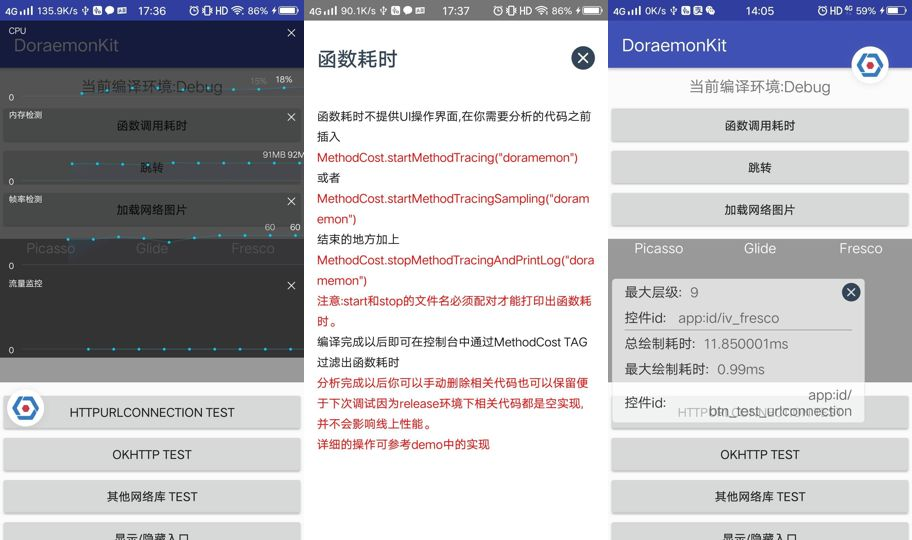Close the 内存检测 memory overlay
The height and width of the screenshot is (540, 912).
[x=291, y=118]
